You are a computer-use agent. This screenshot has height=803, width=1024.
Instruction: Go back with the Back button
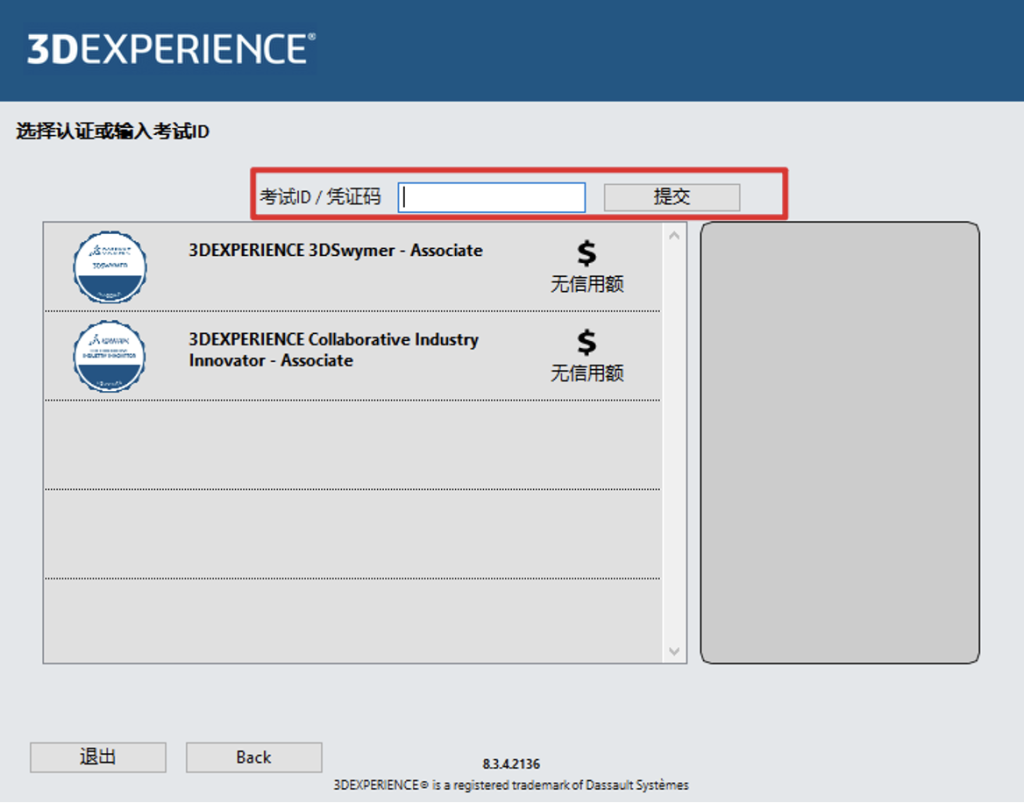[254, 757]
